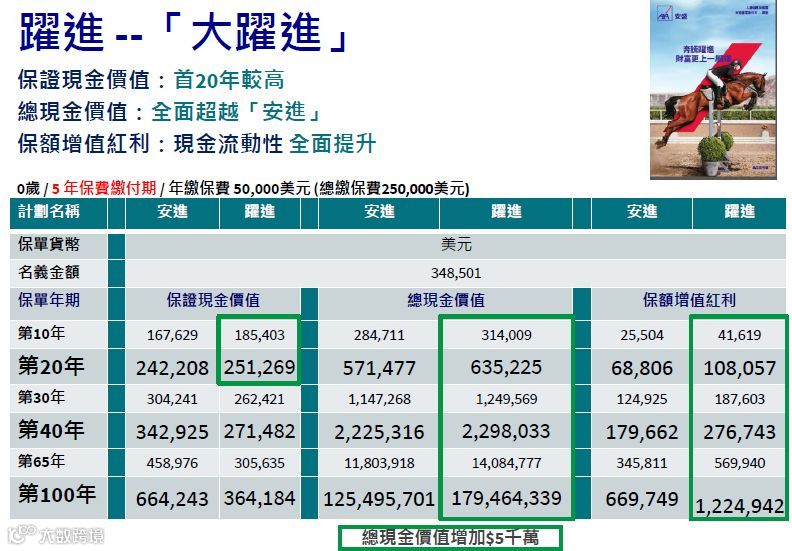Click cell value 569,940

click(739, 463)
